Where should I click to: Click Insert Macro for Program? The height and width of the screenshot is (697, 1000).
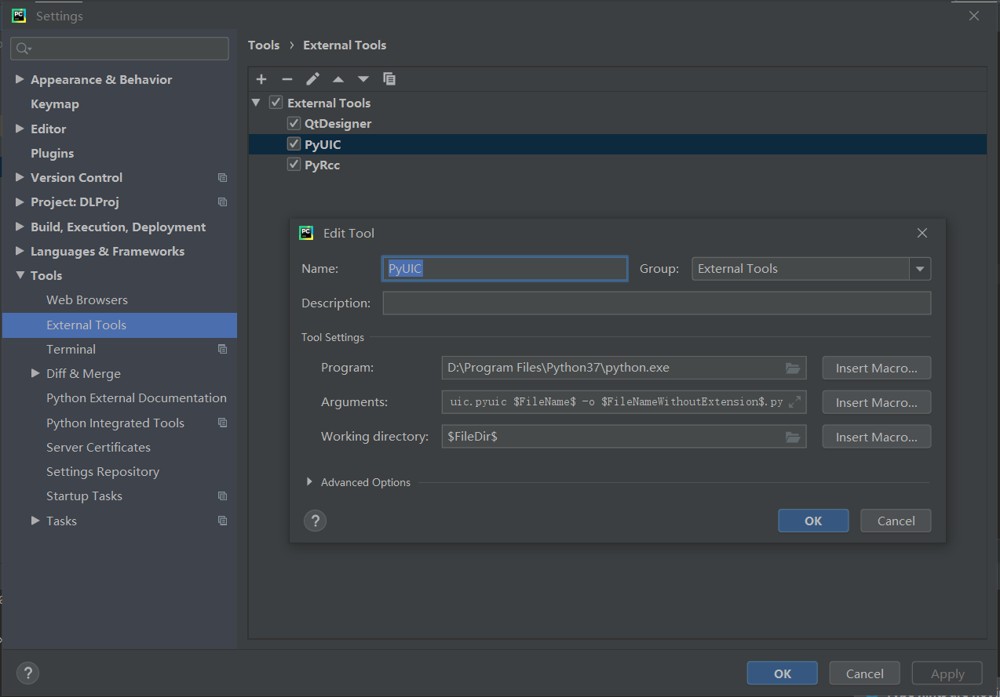[x=876, y=368]
